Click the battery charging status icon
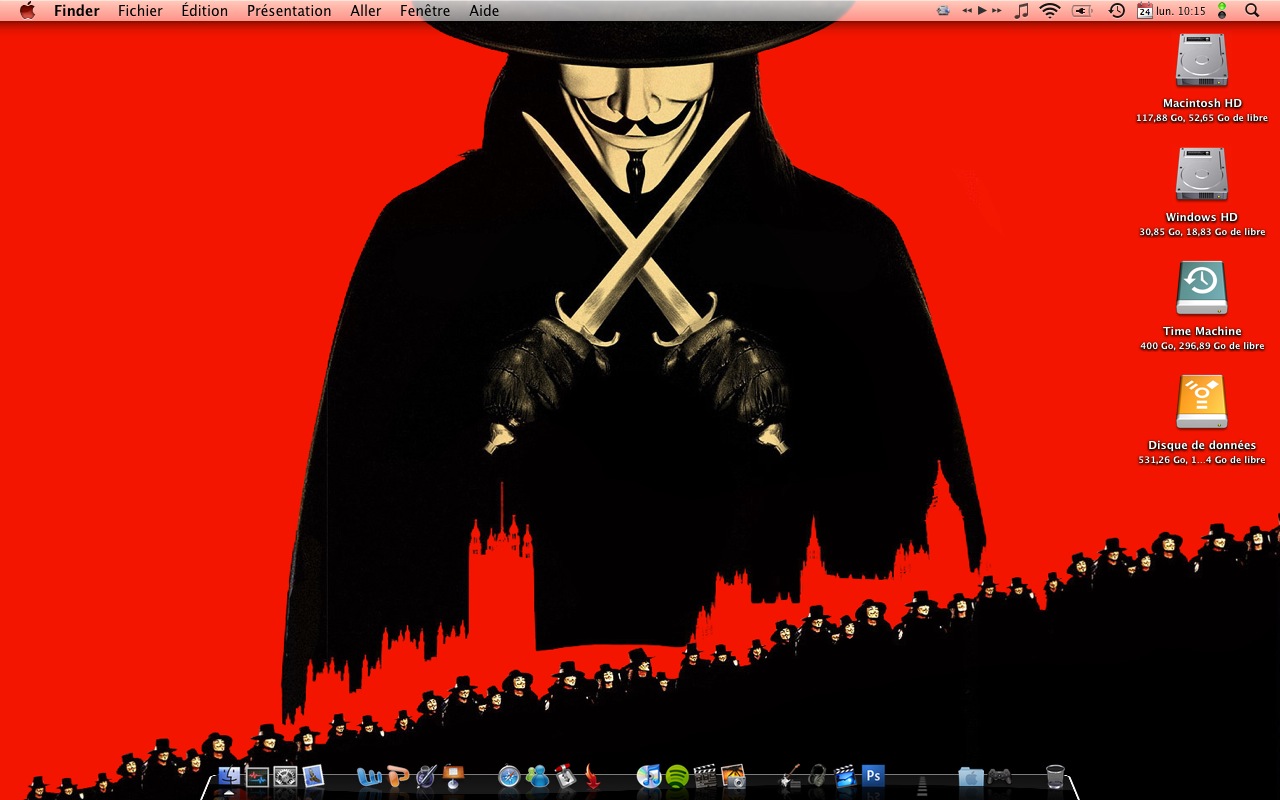Viewport: 1280px width, 800px height. pyautogui.click(x=1082, y=11)
